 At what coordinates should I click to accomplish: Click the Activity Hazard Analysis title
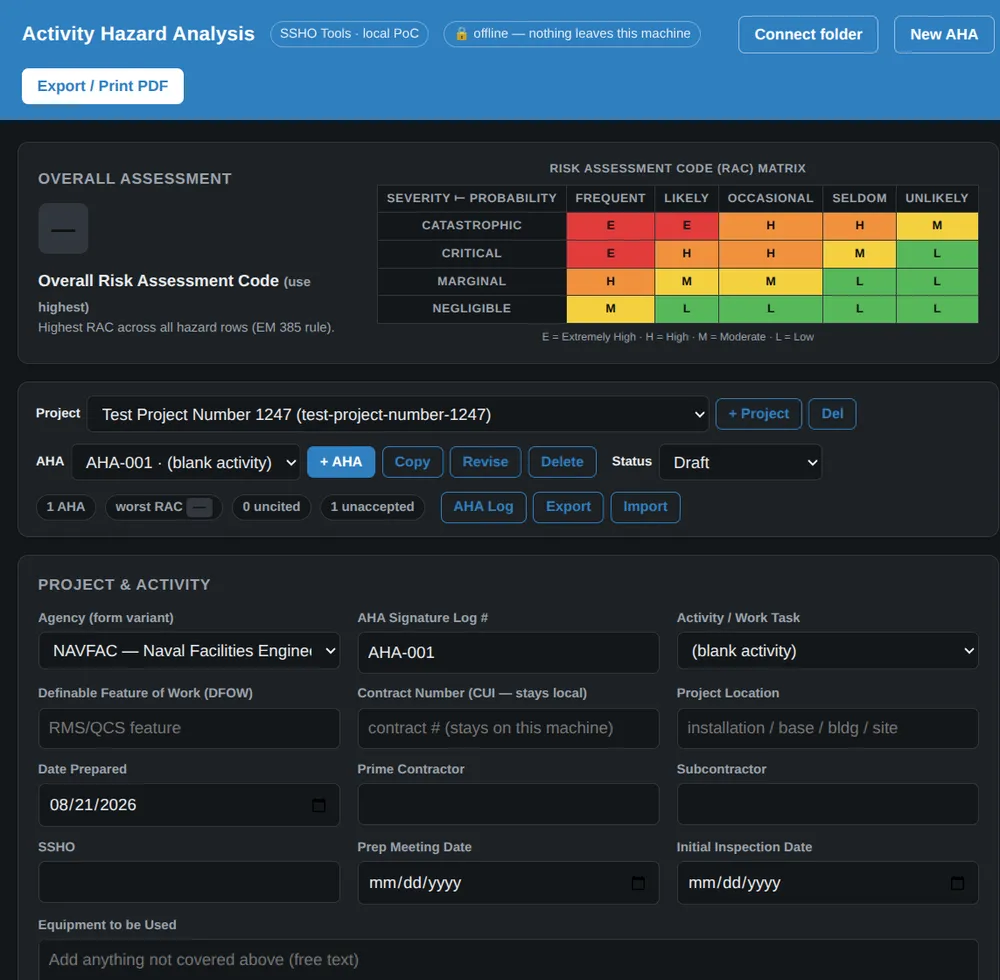tap(138, 34)
